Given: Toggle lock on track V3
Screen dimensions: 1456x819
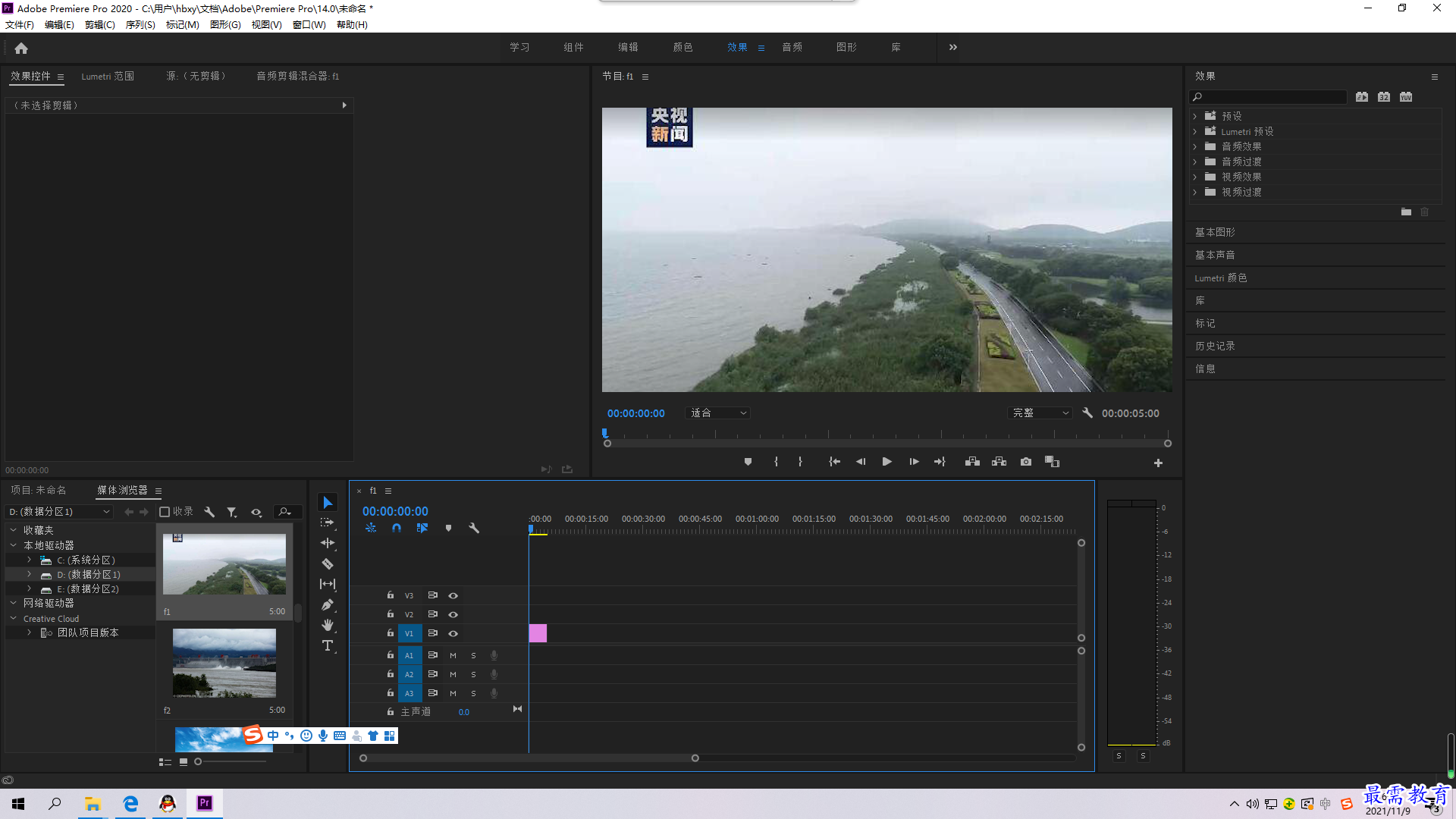Looking at the screenshot, I should [390, 595].
